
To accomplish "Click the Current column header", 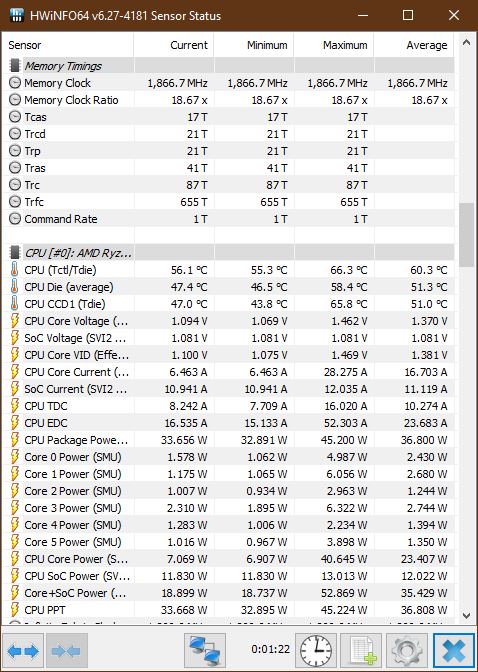I will point(174,45).
